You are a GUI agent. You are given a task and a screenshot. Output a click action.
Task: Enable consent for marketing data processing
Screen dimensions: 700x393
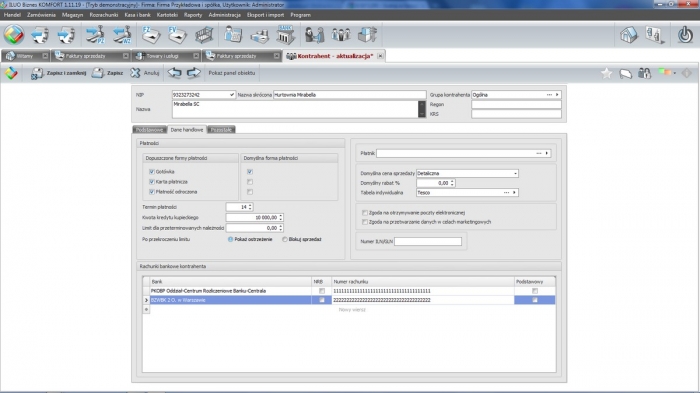[x=365, y=222]
